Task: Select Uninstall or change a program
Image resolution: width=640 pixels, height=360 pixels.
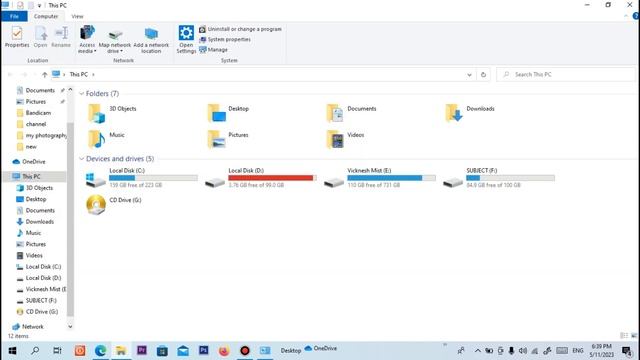Action: coord(240,29)
